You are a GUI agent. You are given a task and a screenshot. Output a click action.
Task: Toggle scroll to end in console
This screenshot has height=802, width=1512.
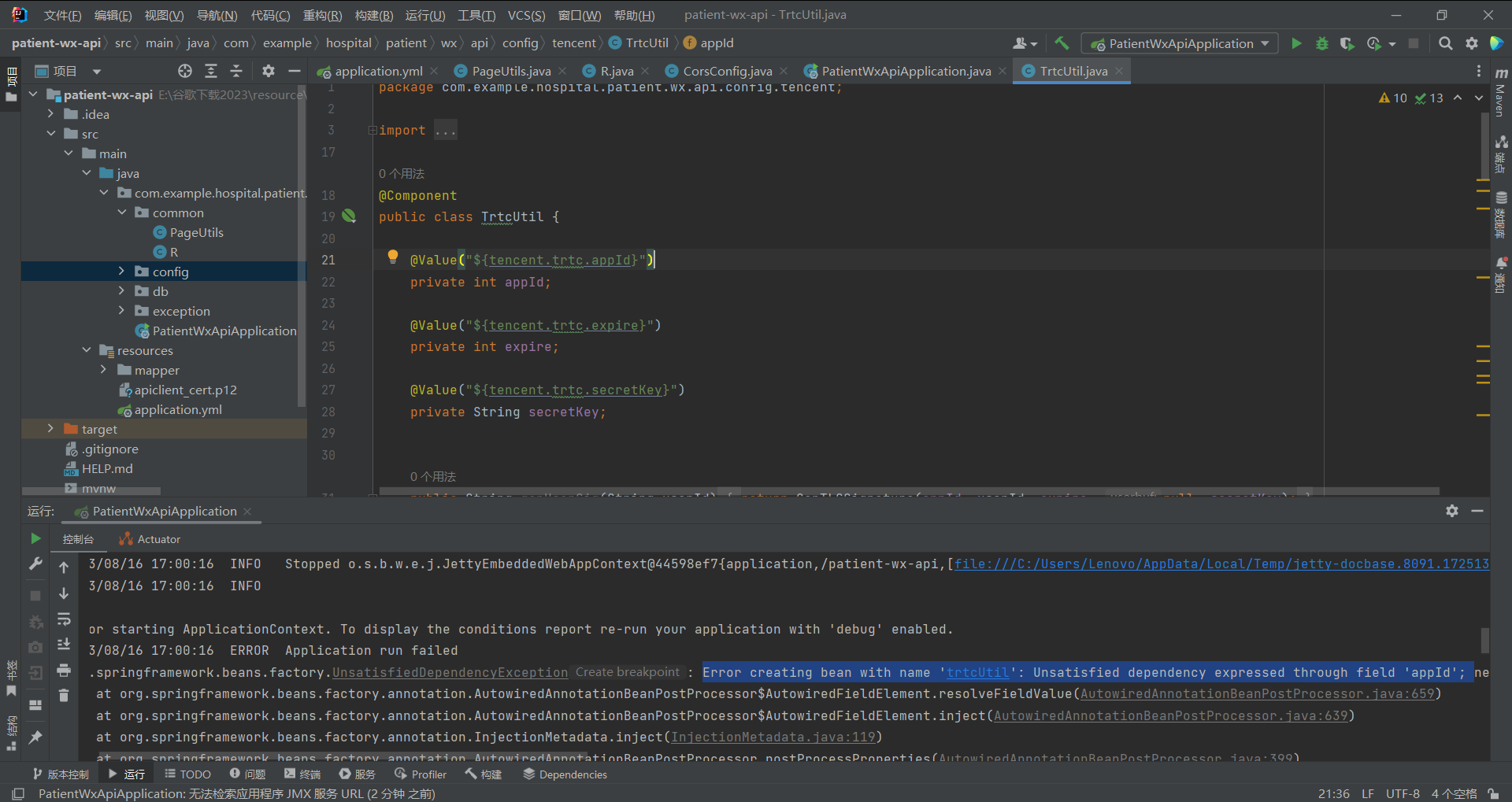64,645
